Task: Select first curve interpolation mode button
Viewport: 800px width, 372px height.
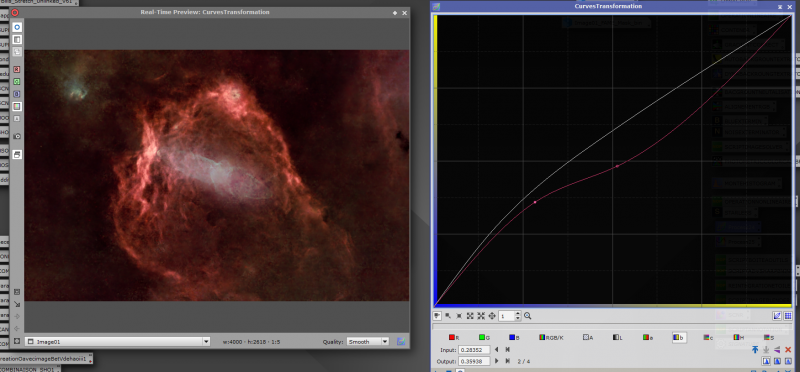Action: [766, 361]
